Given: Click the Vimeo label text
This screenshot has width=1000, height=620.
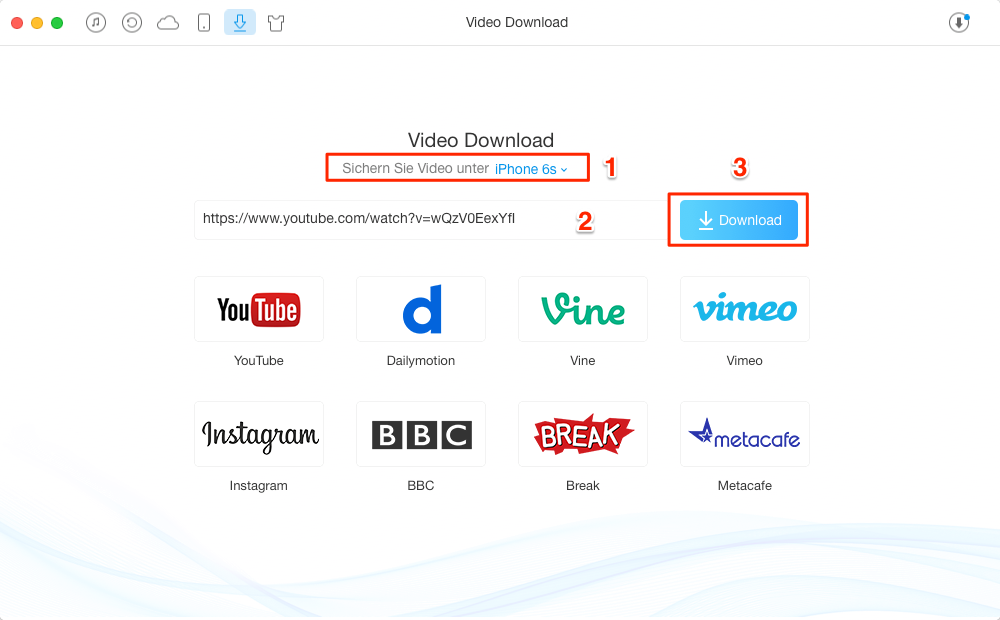Looking at the screenshot, I should [x=745, y=360].
